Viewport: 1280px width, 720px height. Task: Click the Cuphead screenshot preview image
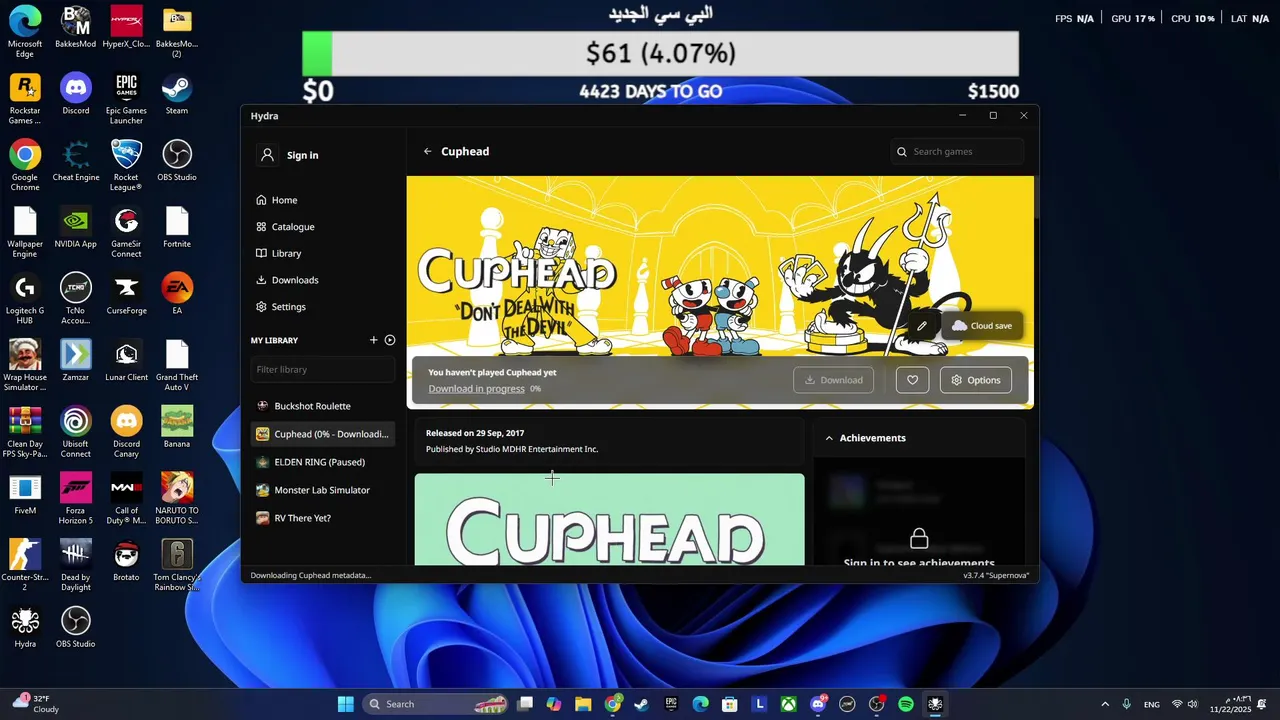pyautogui.click(x=609, y=519)
